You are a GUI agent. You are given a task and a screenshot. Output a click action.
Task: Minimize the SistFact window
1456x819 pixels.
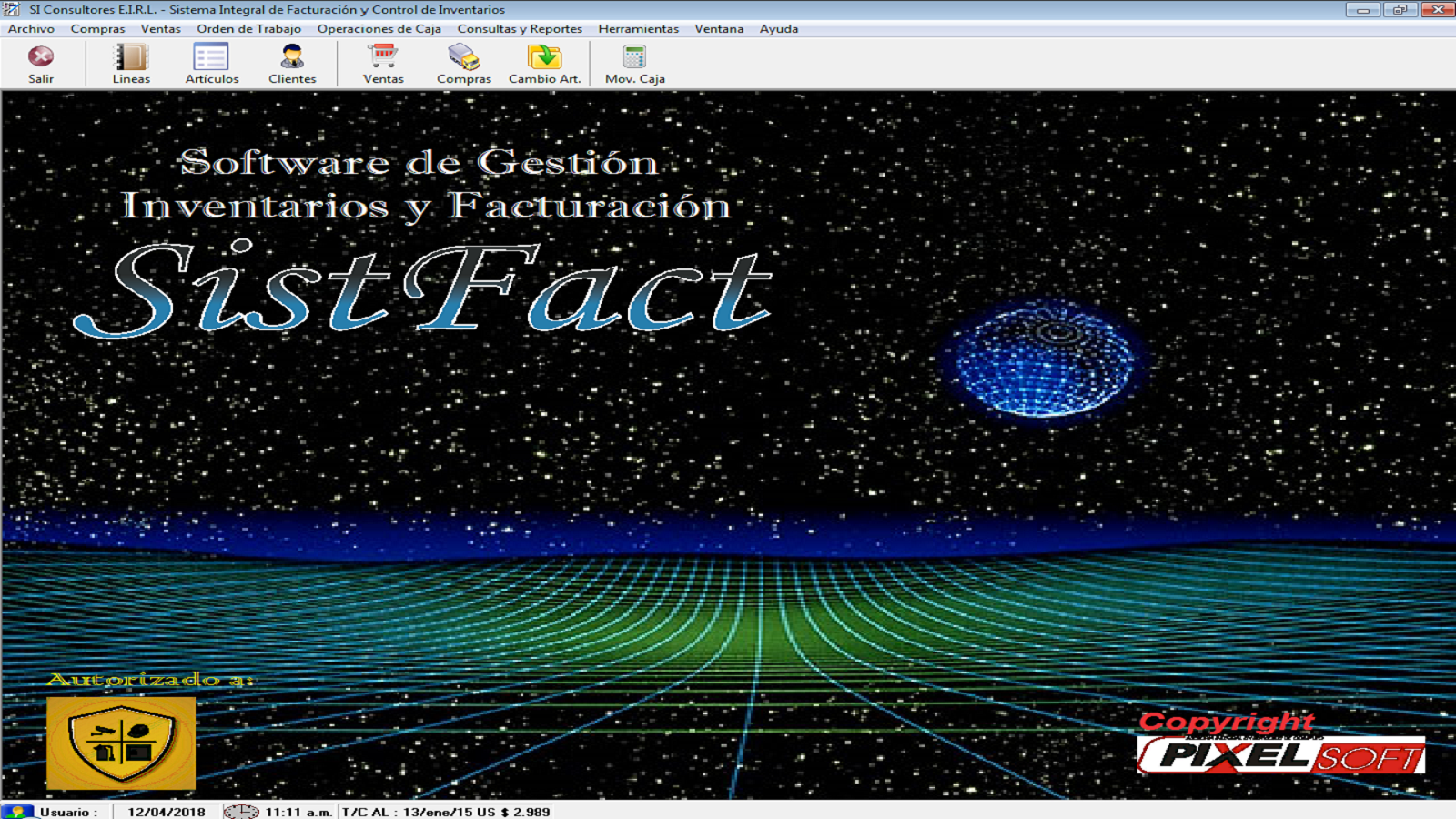(1362, 10)
